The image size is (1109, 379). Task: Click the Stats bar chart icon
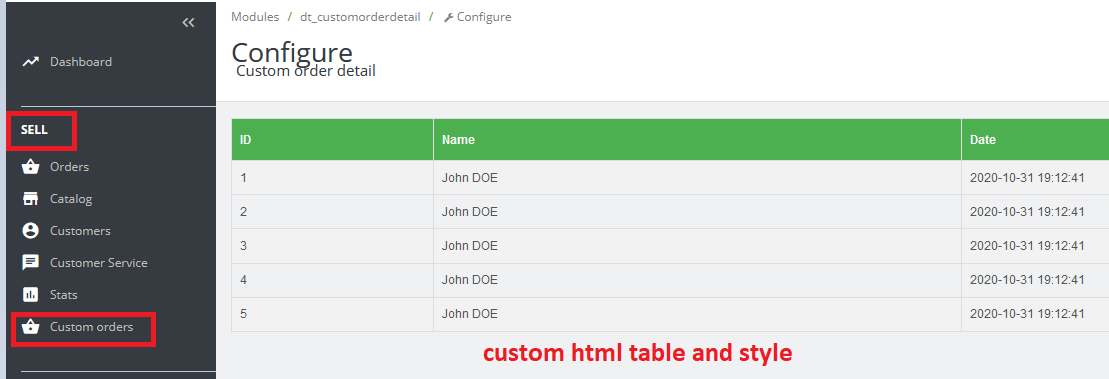click(x=30, y=295)
